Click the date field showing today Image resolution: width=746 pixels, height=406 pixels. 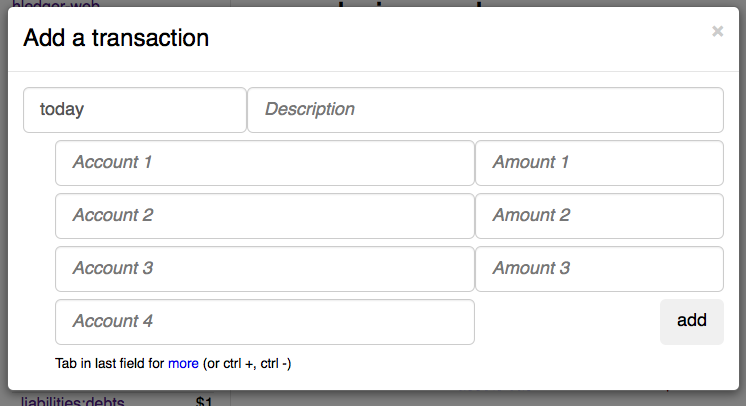click(x=135, y=110)
